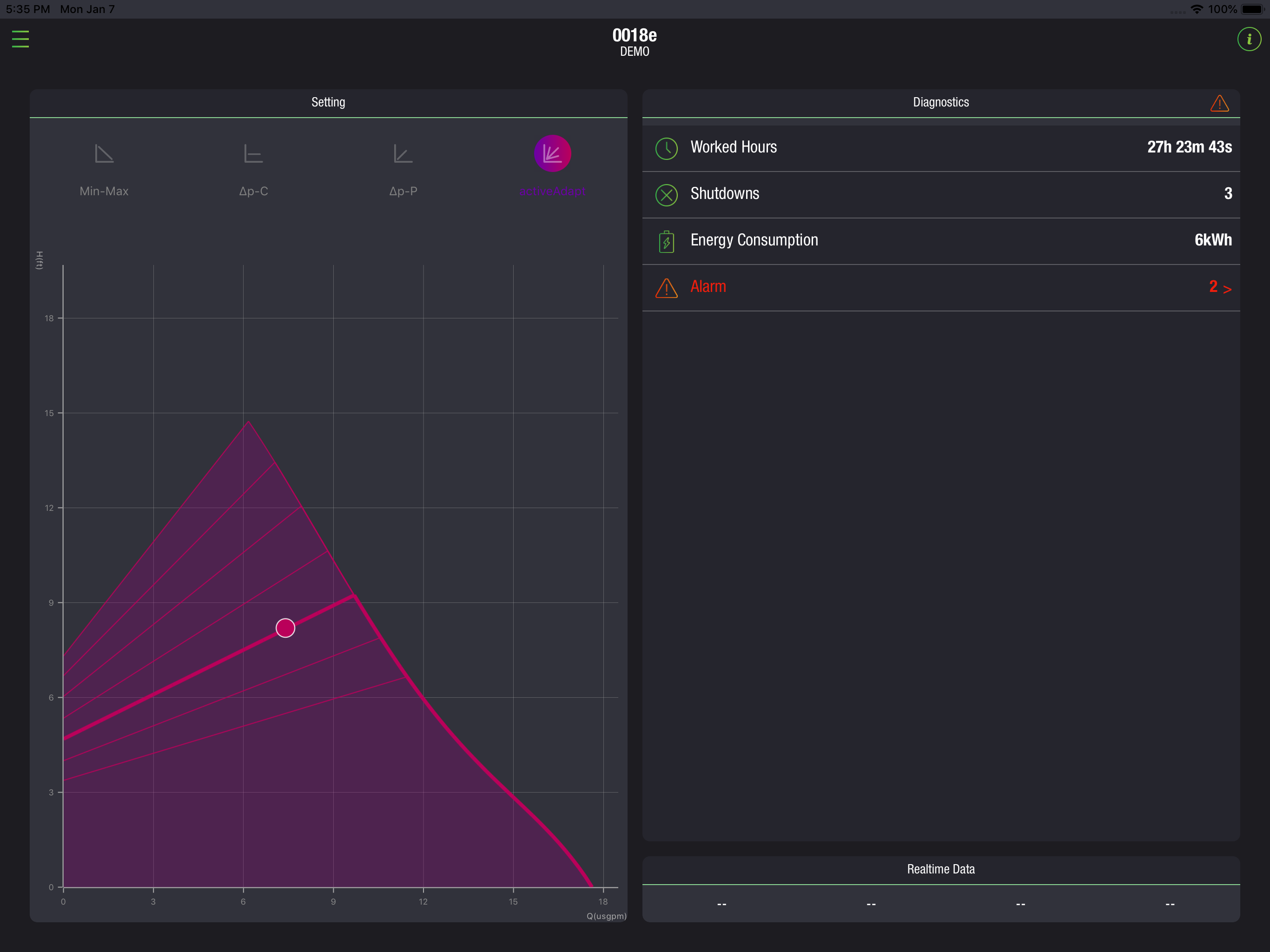Open the Realtime Data panel header

point(941,869)
